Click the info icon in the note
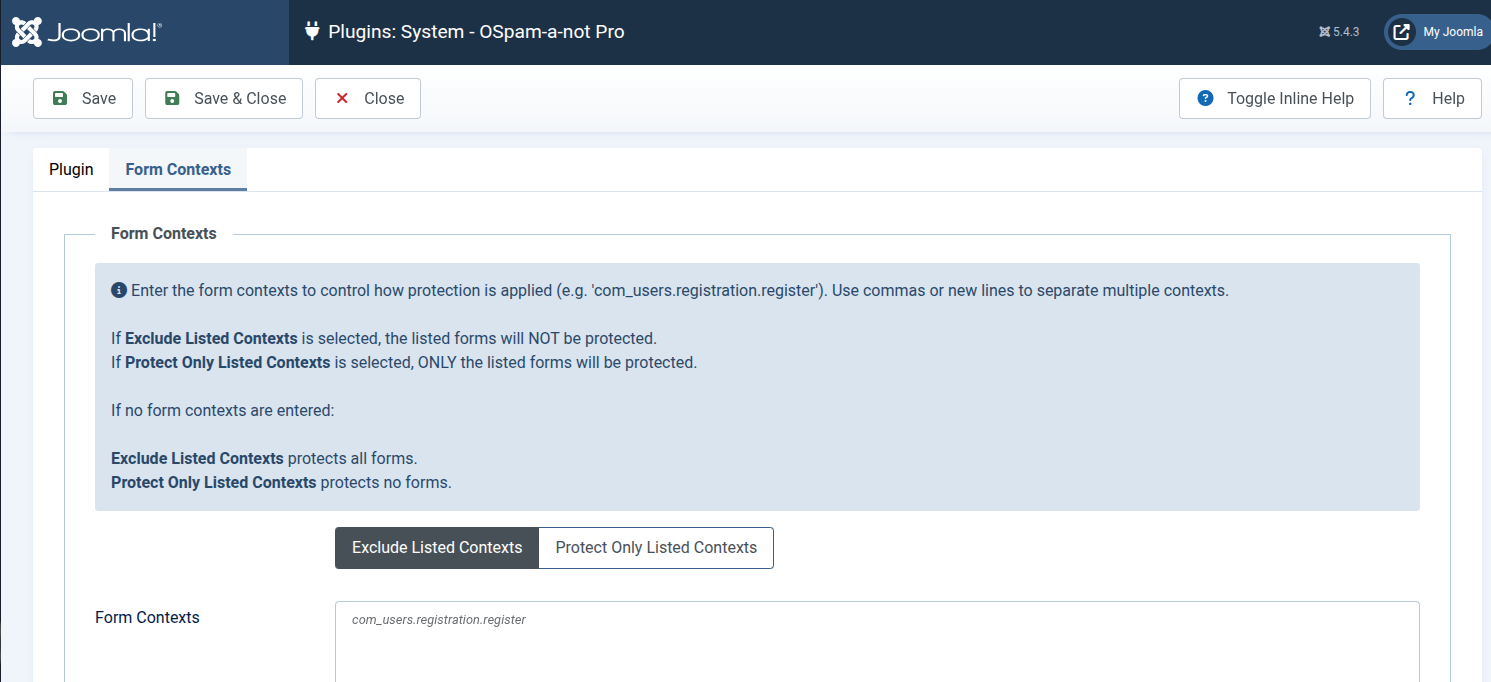Image resolution: width=1491 pixels, height=682 pixels. click(x=119, y=291)
